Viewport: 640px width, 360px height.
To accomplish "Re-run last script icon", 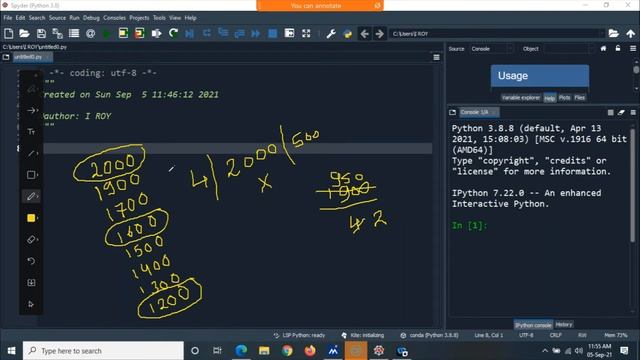I will tap(173, 33).
